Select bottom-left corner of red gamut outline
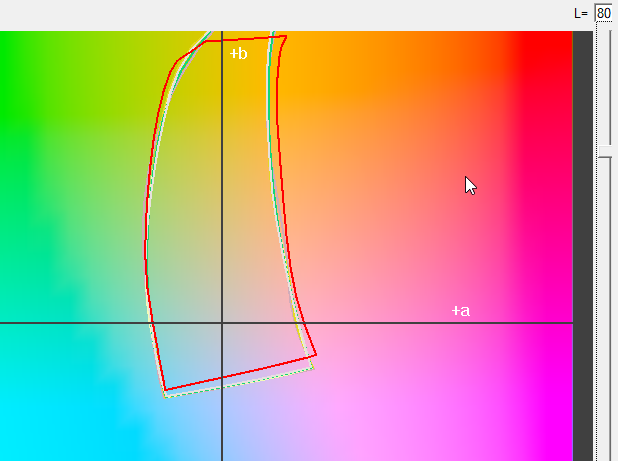 click(165, 390)
